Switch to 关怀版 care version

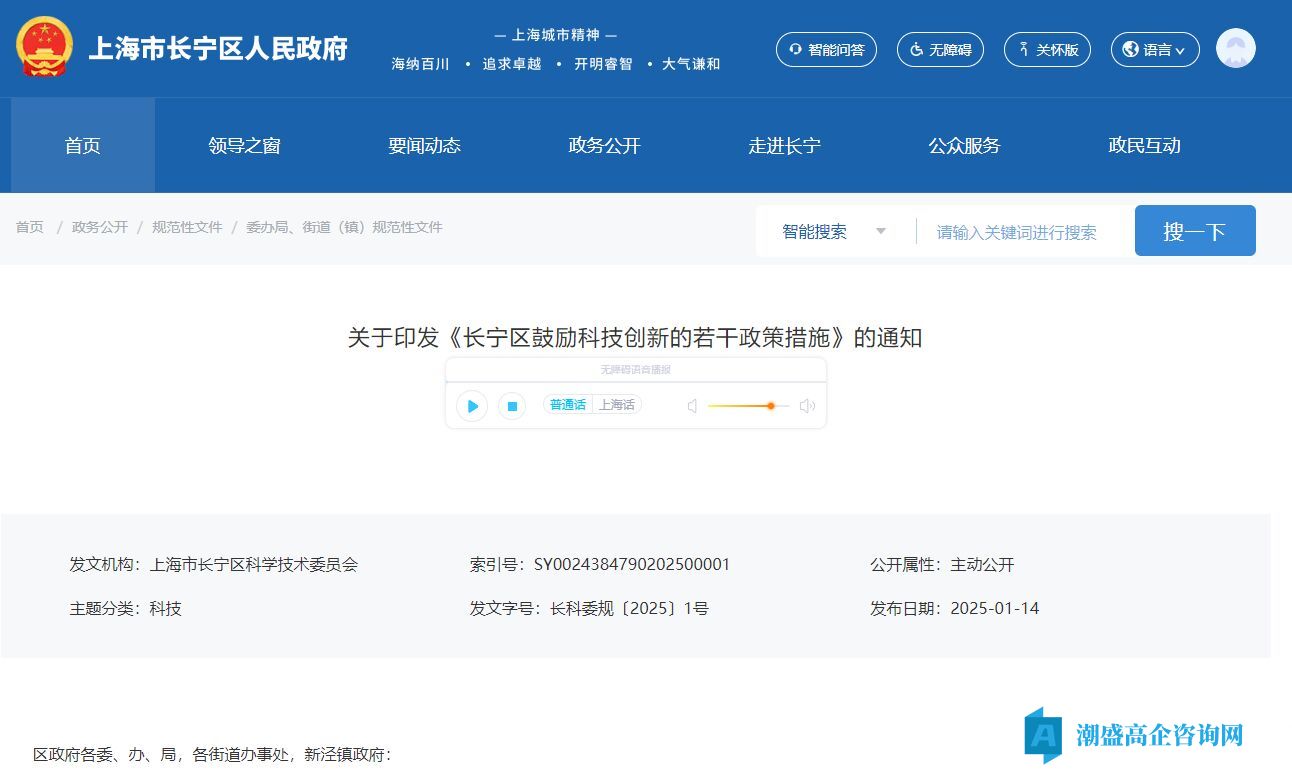tap(1047, 49)
